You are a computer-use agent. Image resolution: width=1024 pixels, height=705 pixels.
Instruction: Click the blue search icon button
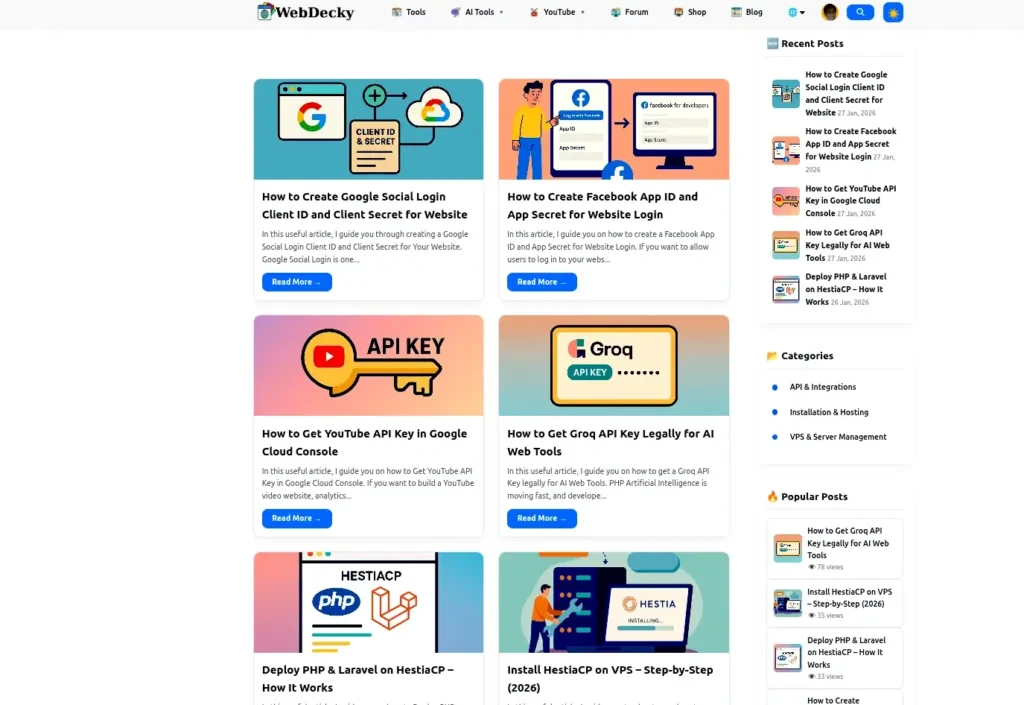pyautogui.click(x=860, y=12)
